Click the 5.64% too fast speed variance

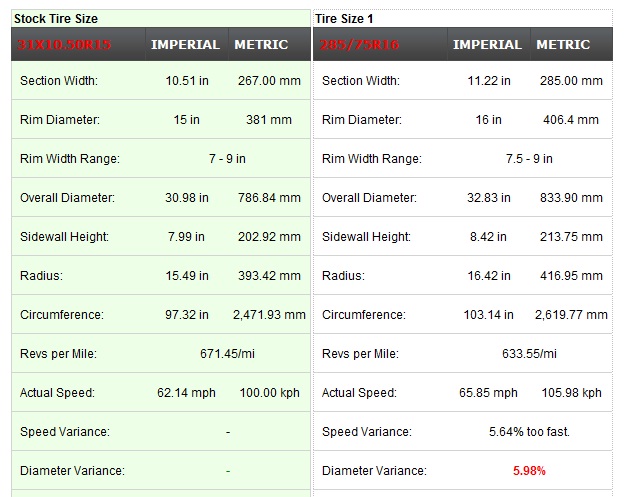[x=529, y=432]
